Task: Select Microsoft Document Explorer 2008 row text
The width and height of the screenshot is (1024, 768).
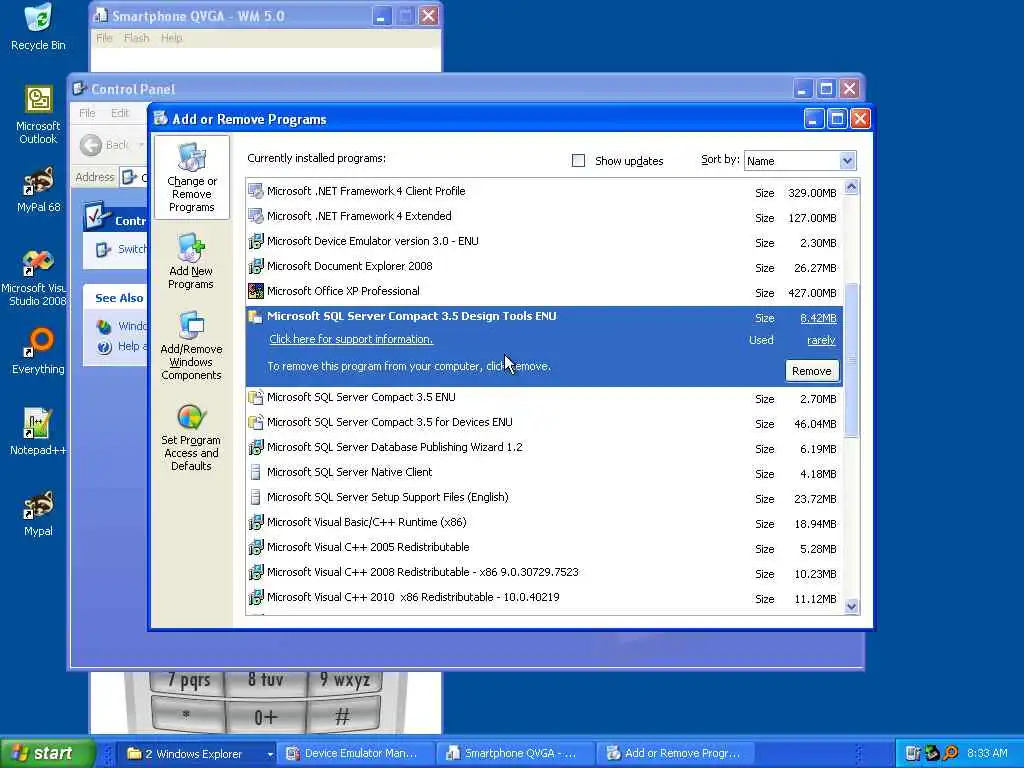Action: [349, 266]
